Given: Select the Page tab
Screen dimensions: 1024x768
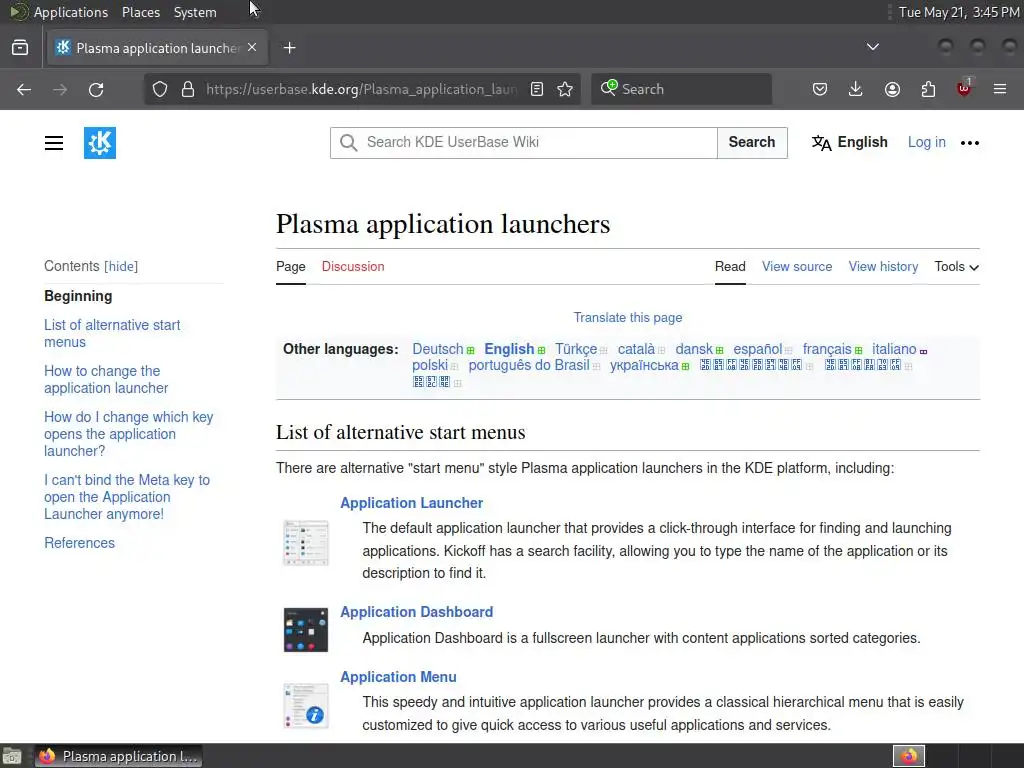Looking at the screenshot, I should click(x=291, y=266).
